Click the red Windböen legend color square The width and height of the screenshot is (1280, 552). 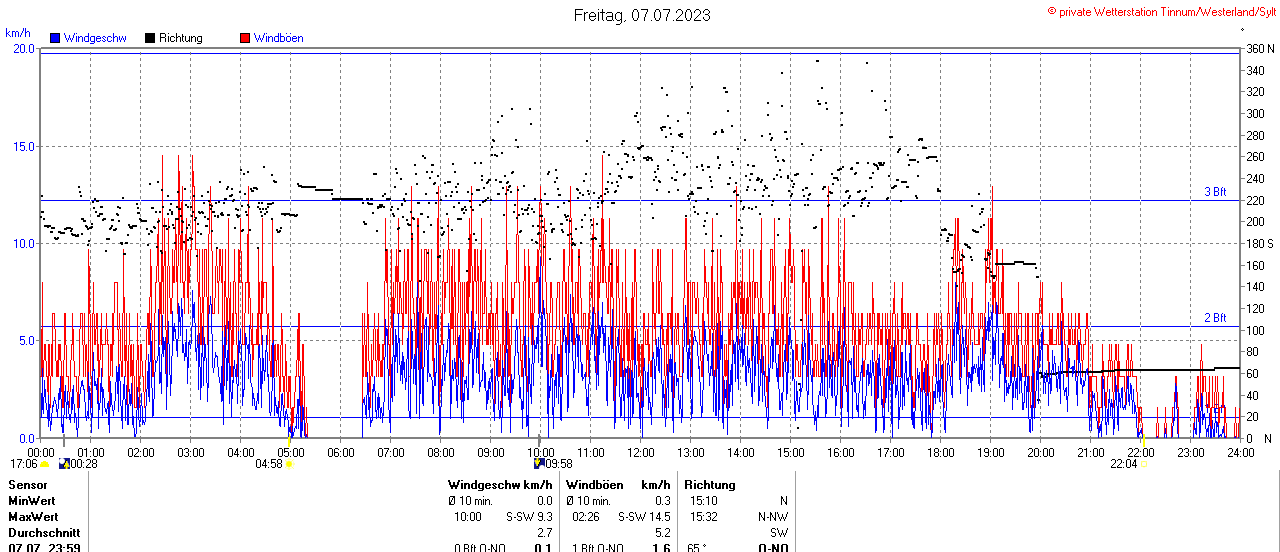[x=245, y=38]
